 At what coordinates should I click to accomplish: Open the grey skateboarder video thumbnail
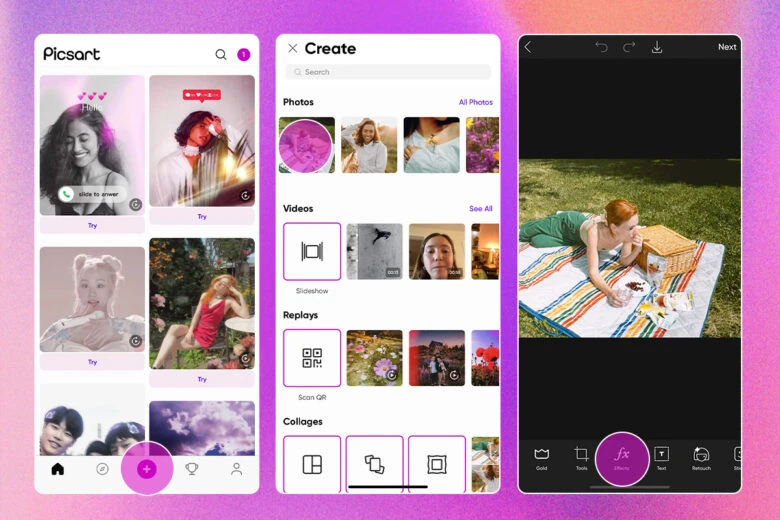375,251
